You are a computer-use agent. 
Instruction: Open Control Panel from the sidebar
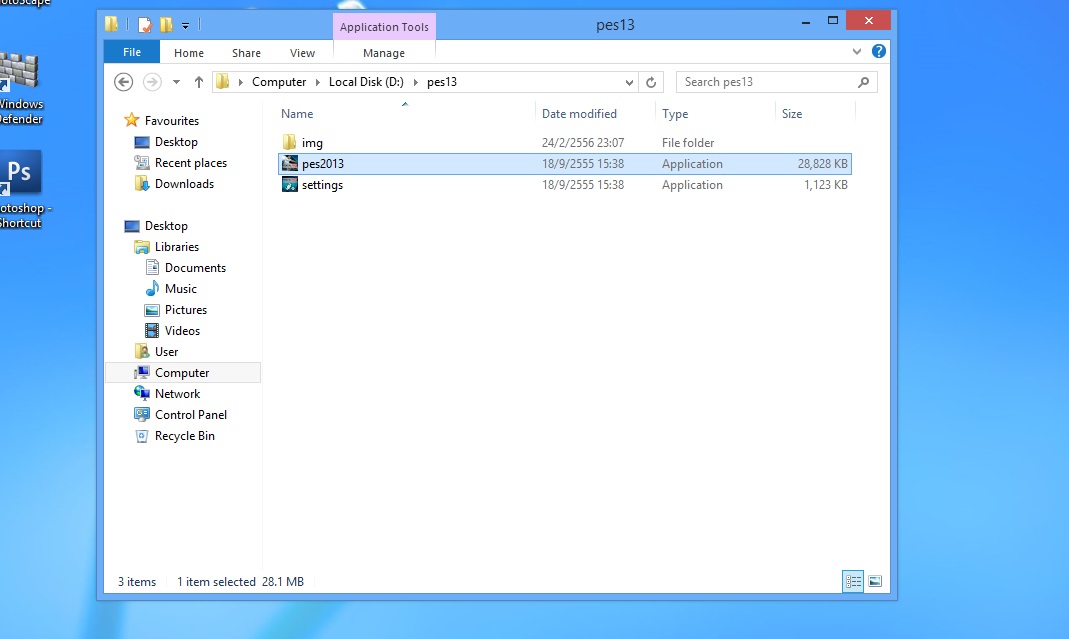pyautogui.click(x=191, y=415)
